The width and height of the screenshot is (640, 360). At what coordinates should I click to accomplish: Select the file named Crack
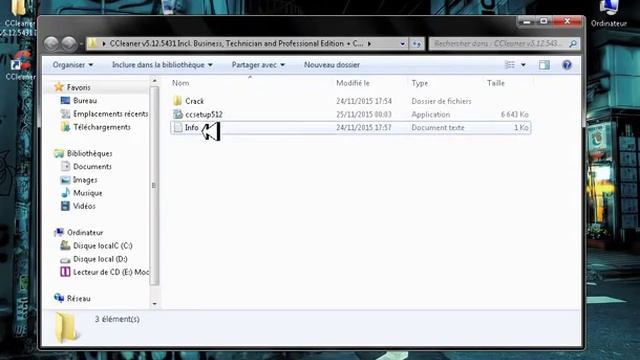click(194, 101)
